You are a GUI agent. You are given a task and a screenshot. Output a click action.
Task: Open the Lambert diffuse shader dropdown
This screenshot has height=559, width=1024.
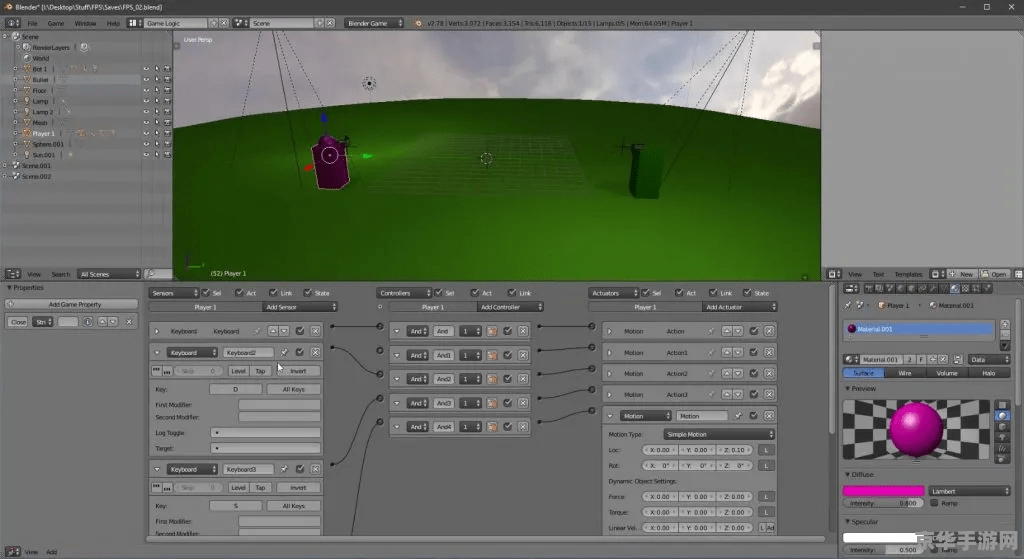pos(969,491)
